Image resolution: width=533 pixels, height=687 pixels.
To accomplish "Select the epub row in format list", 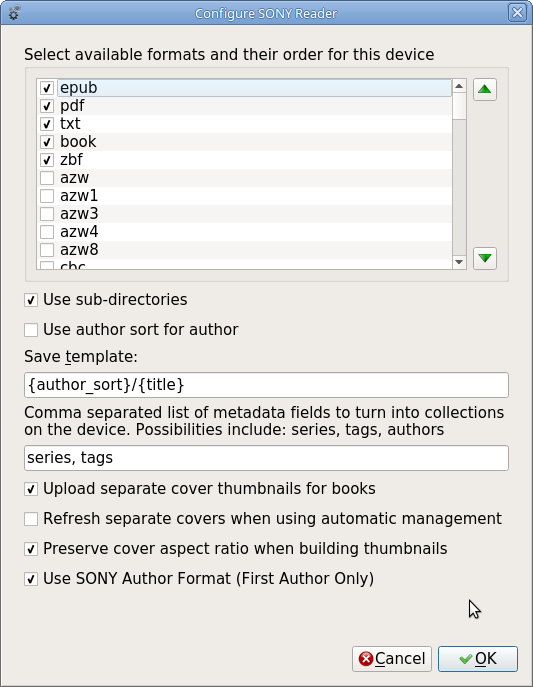I will pos(244,88).
